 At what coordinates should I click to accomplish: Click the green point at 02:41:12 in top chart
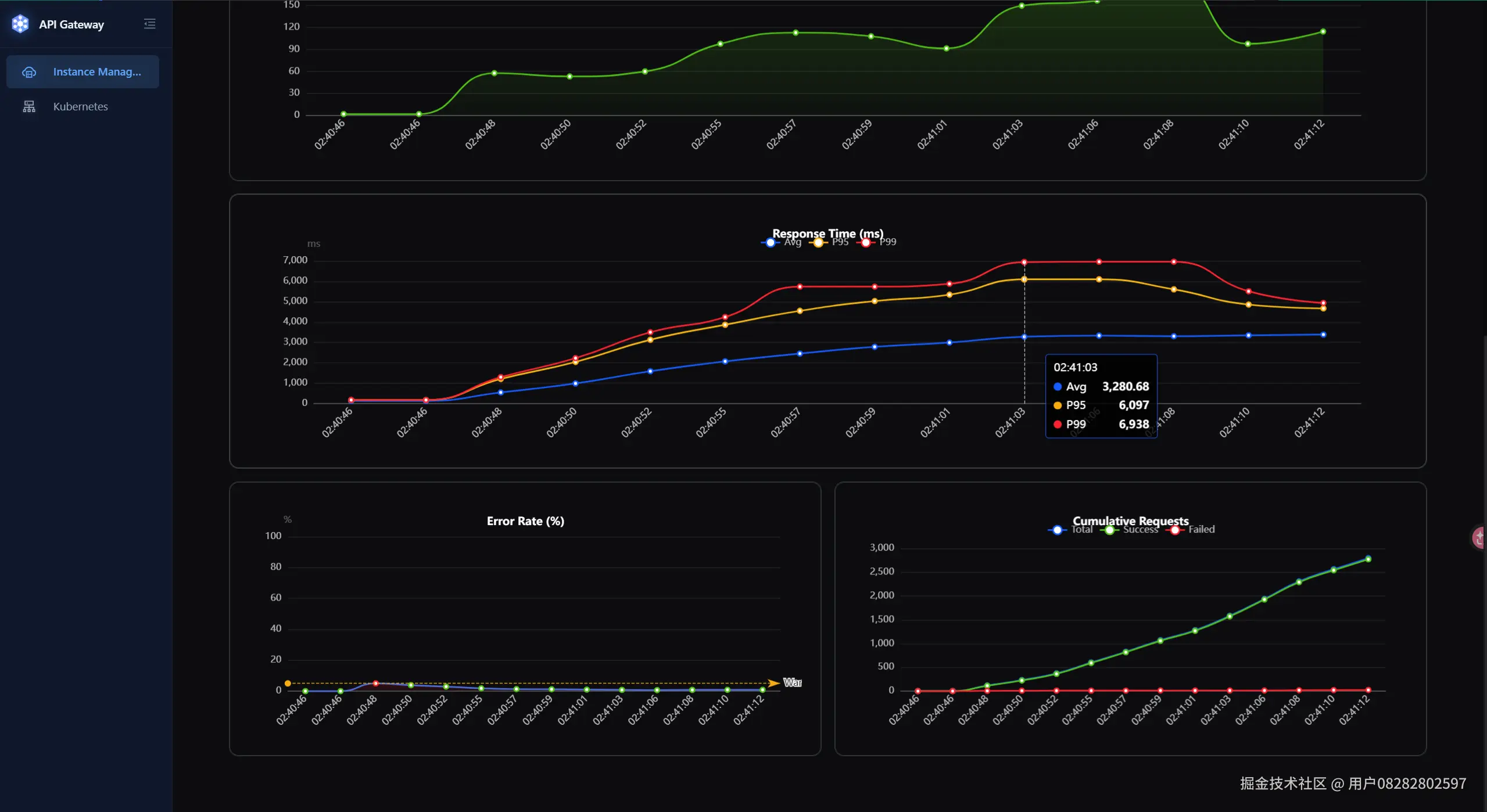(1323, 32)
